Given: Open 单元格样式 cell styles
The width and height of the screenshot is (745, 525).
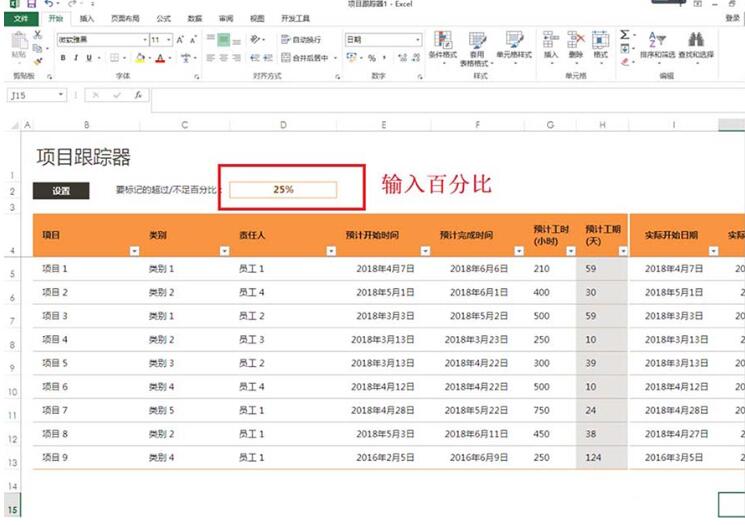Looking at the screenshot, I should click(x=514, y=47).
